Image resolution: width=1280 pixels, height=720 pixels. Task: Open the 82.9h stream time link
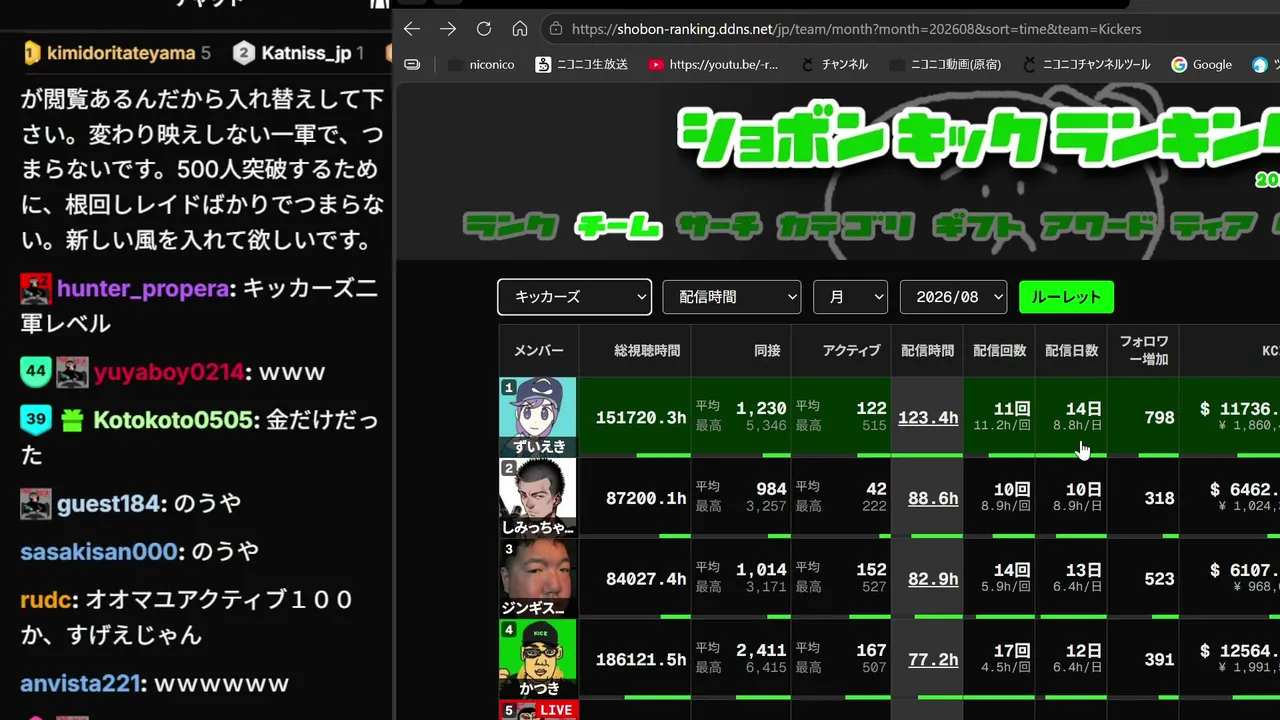933,579
